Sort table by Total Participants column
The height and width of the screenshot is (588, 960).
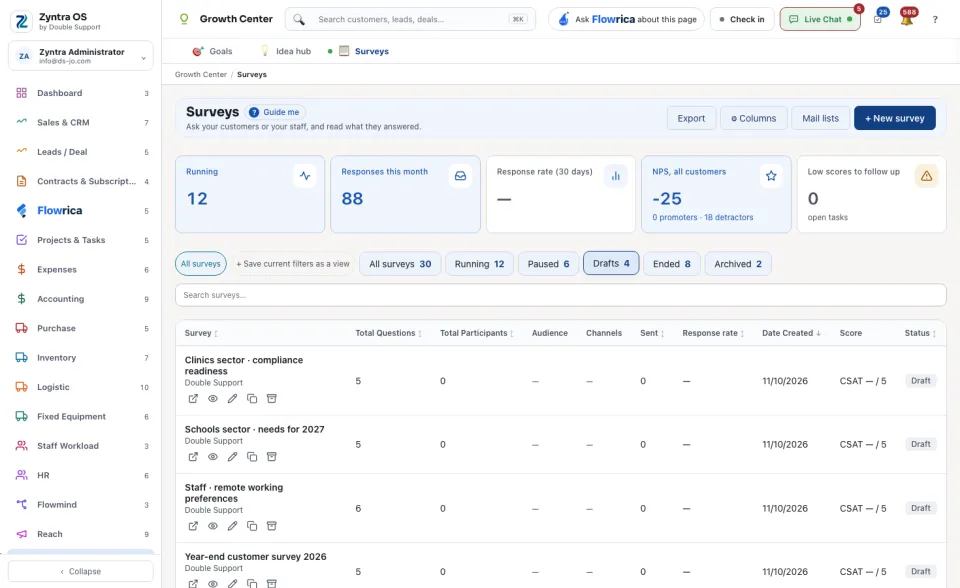point(476,333)
